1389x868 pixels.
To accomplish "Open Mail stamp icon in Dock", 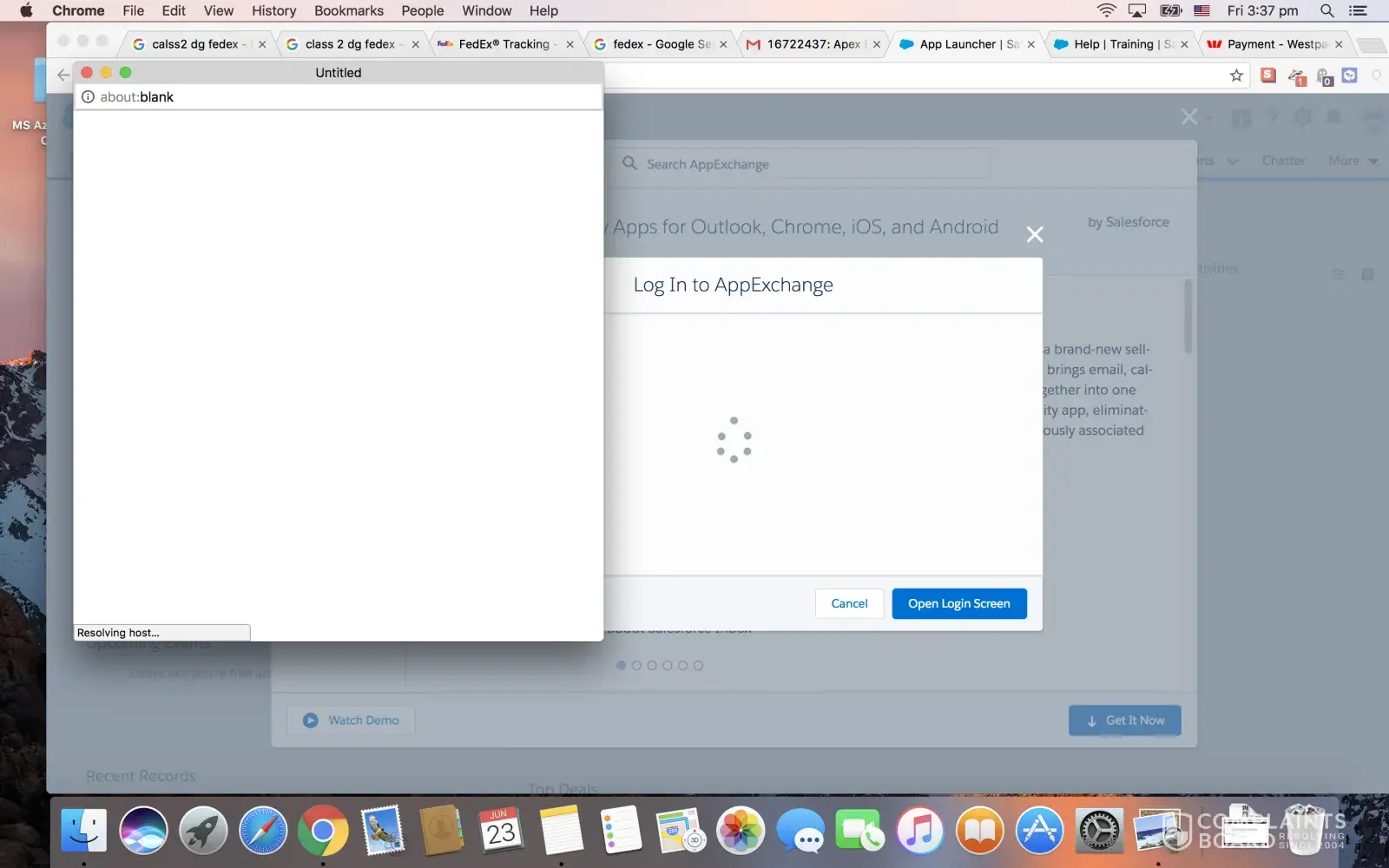I will (x=382, y=831).
